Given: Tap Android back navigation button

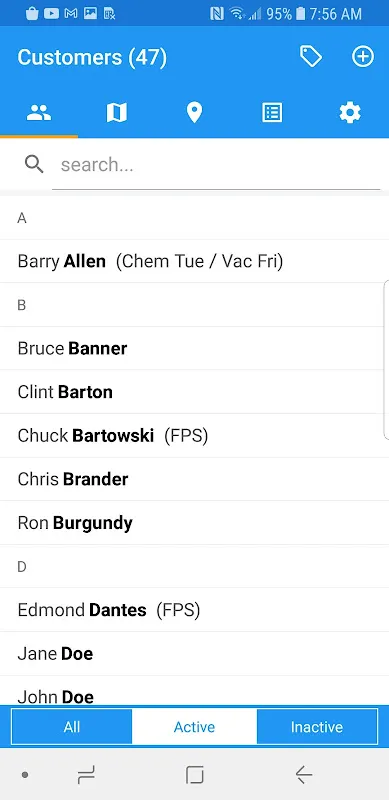Looking at the screenshot, I should tap(304, 776).
